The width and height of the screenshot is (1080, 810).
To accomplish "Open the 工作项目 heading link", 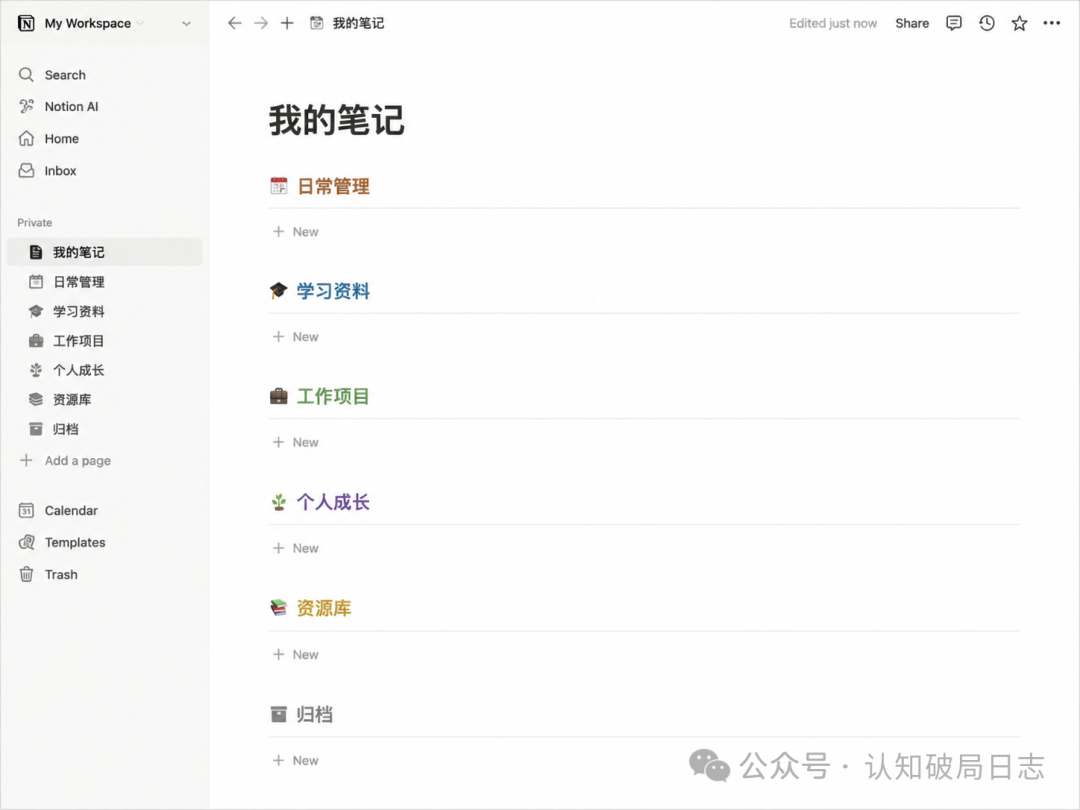I will pos(333,397).
